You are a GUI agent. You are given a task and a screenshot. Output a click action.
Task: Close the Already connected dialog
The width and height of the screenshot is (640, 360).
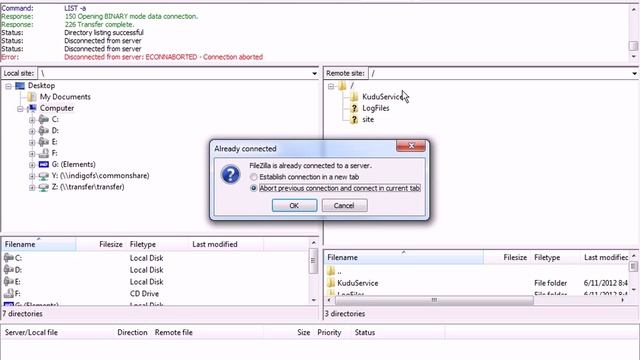point(411,145)
